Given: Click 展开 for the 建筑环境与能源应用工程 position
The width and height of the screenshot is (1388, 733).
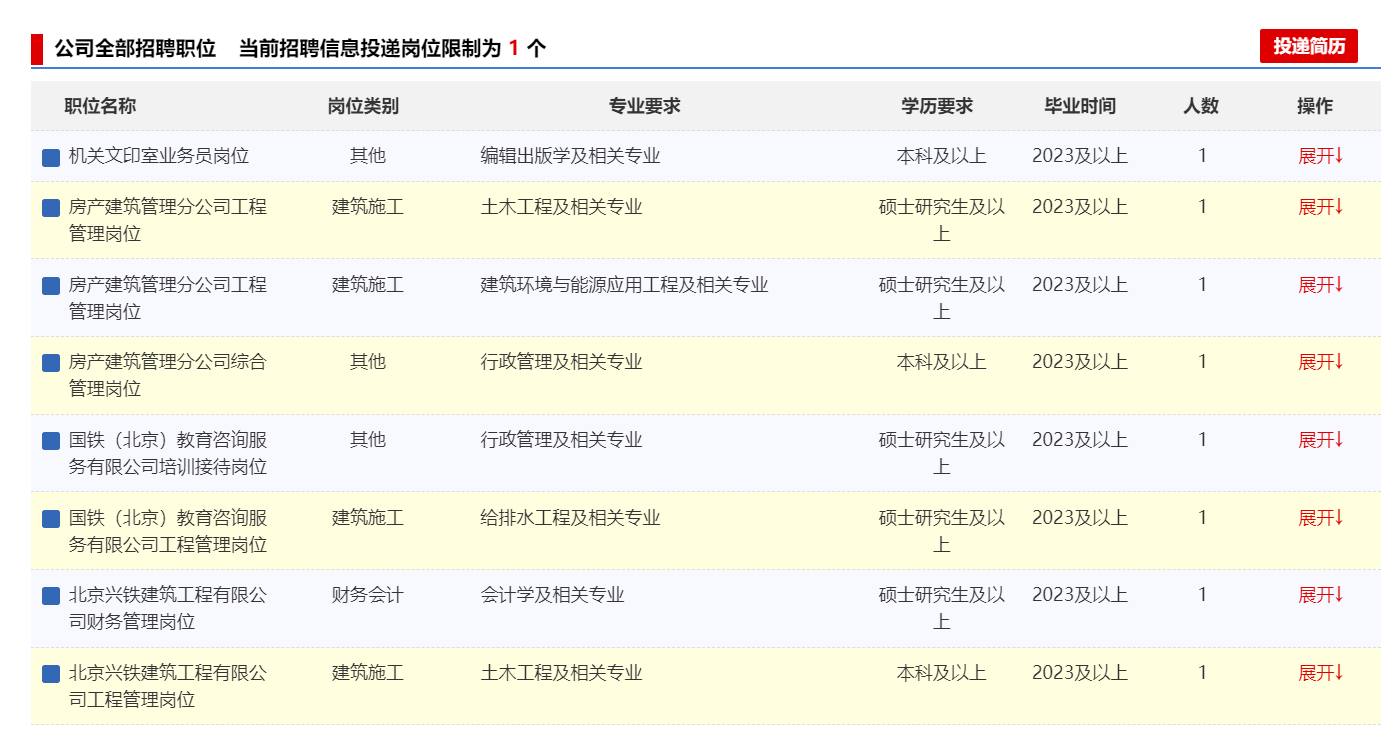Looking at the screenshot, I should tap(1320, 285).
